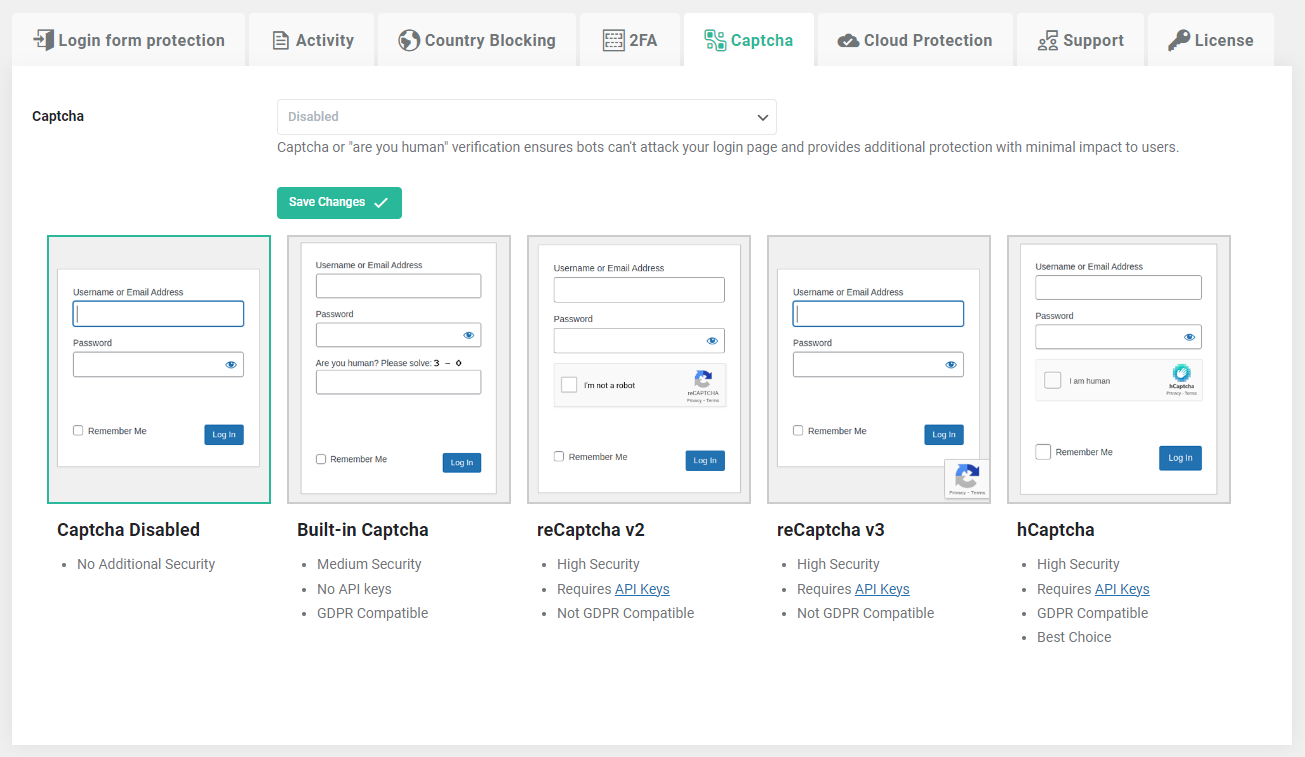Click the reCAPTCHA badge in reCaptcha v3 preview
The width and height of the screenshot is (1305, 757).
click(967, 479)
